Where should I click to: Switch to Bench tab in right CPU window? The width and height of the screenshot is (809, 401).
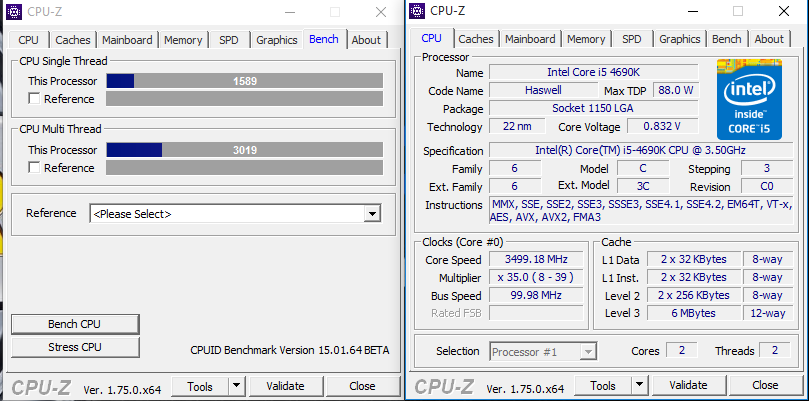point(727,39)
